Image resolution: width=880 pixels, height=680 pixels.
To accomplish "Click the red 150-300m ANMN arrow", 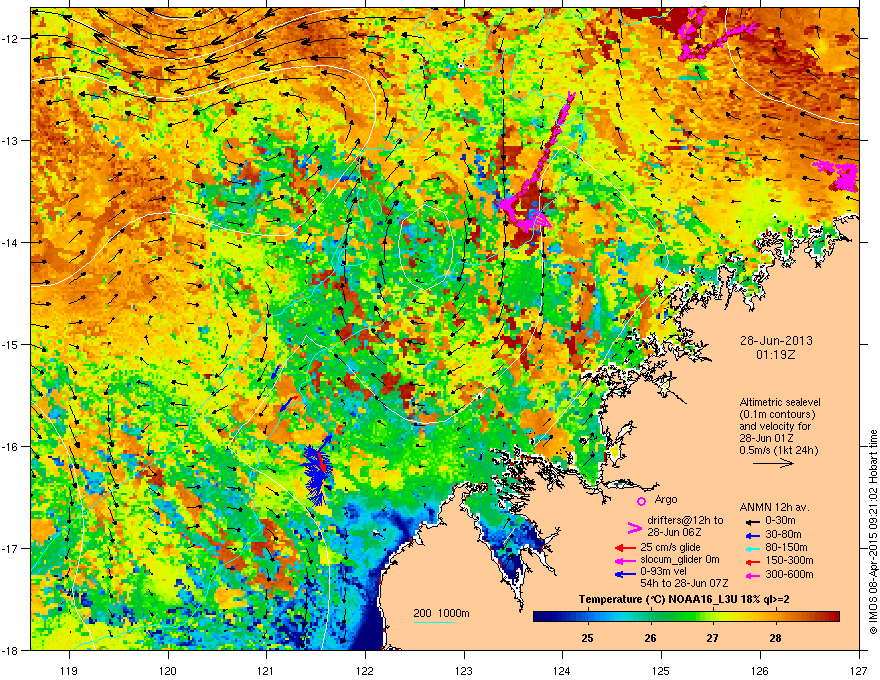I will click(x=751, y=561).
